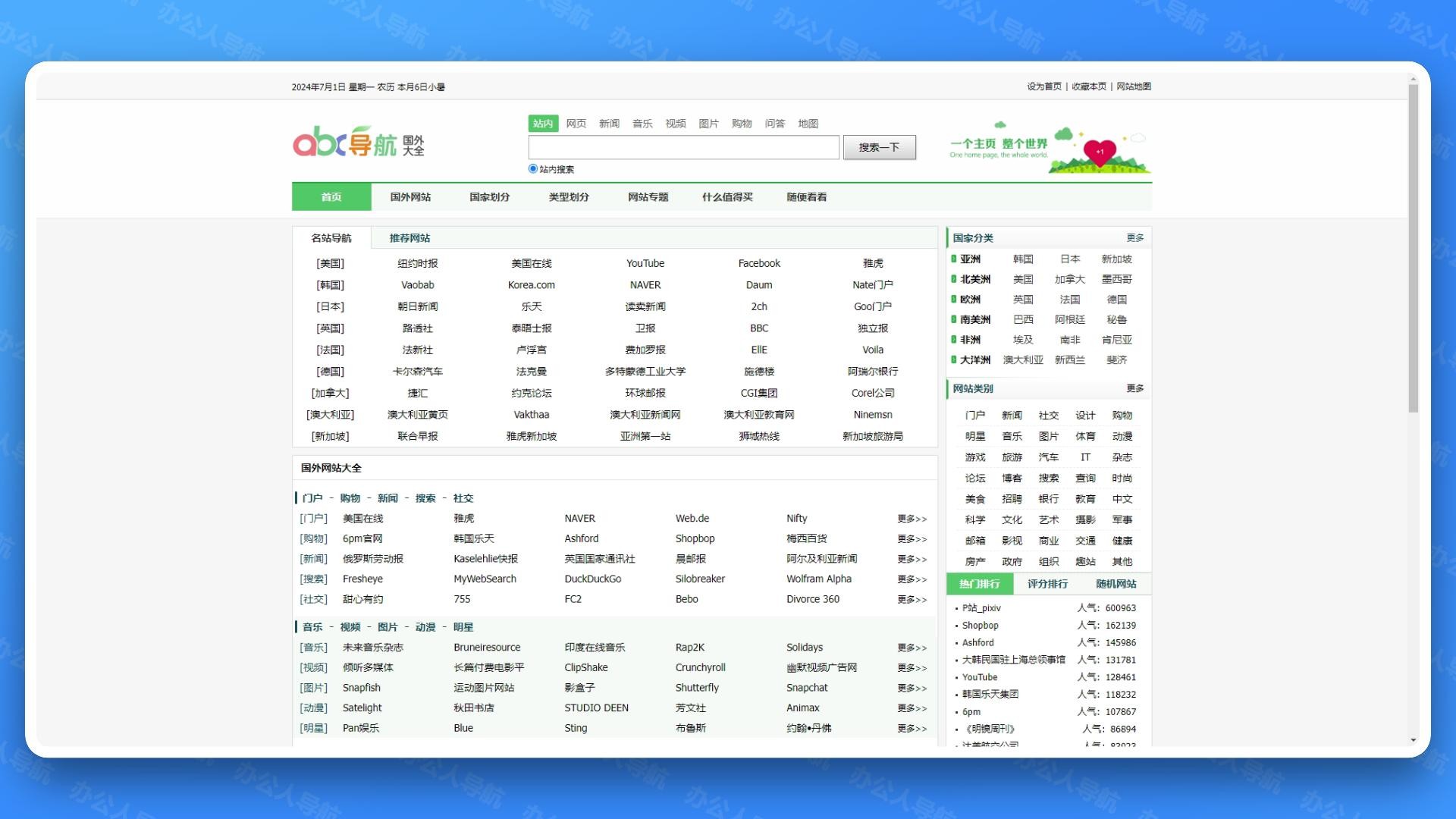Screen dimensions: 1456x819
Task: Open the 国家划分 navigation menu
Action: click(x=489, y=197)
